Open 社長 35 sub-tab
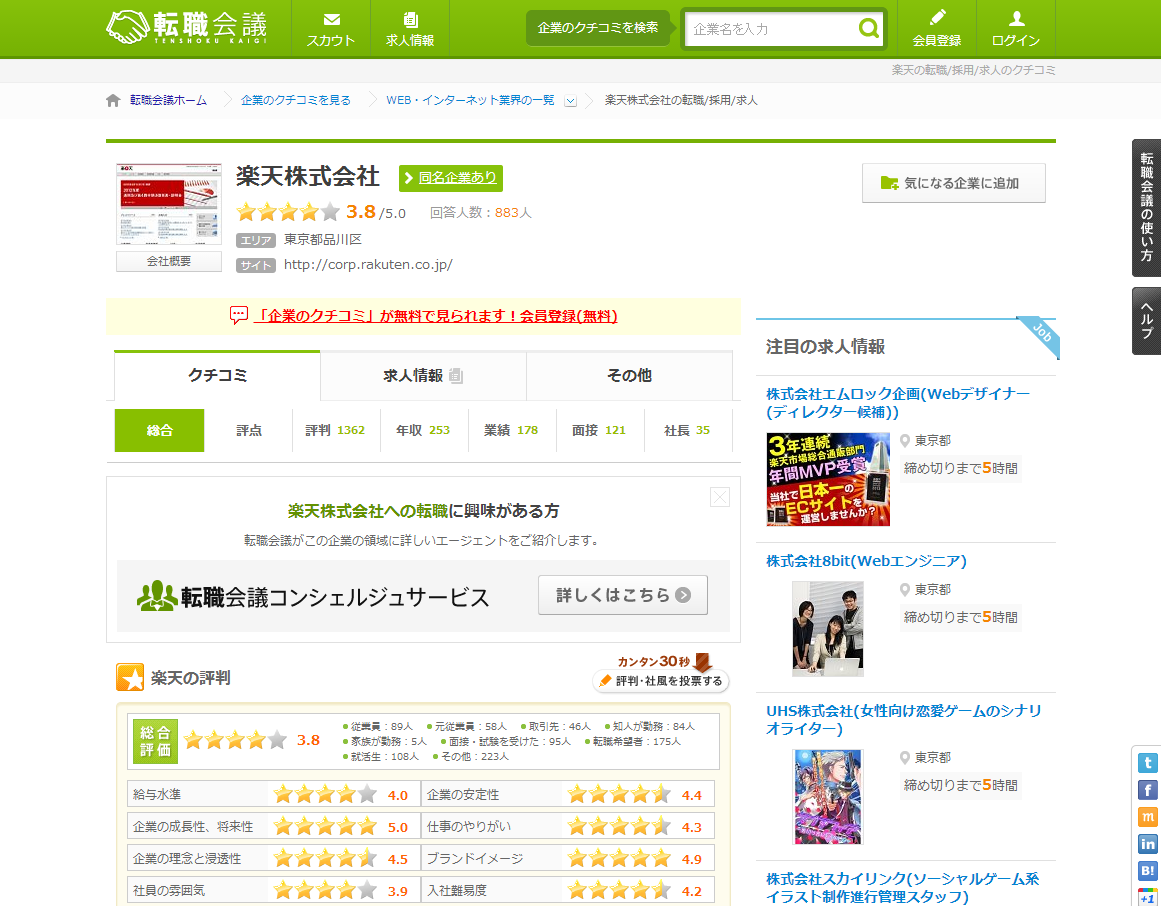 [687, 430]
